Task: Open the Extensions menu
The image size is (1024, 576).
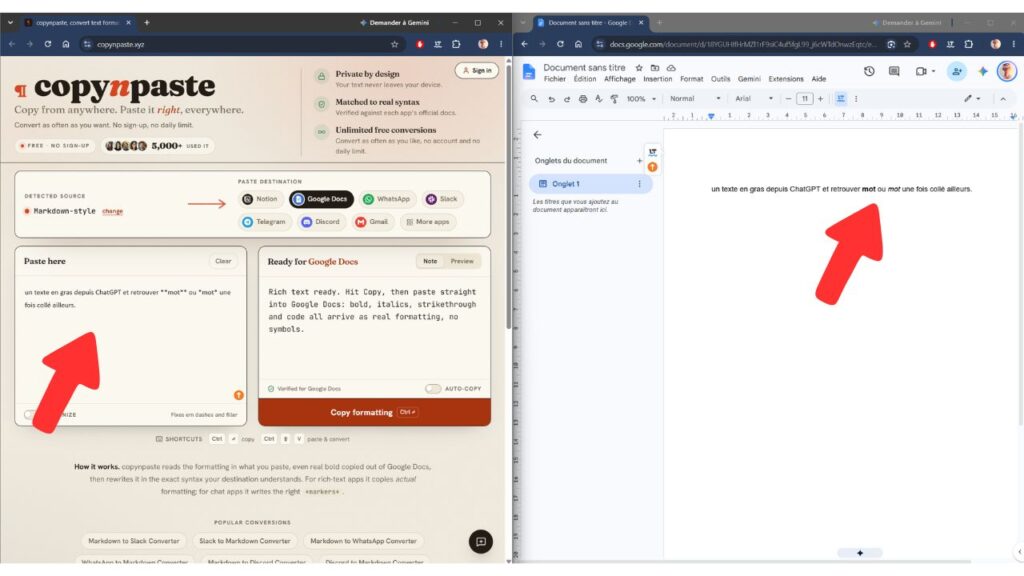Action: pos(786,79)
